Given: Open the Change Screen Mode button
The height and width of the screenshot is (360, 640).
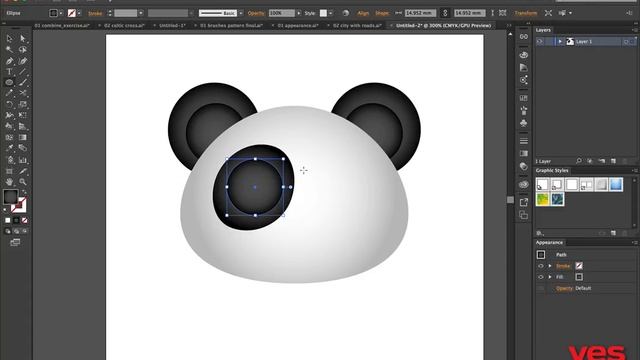Looking at the screenshot, I should coord(16,242).
